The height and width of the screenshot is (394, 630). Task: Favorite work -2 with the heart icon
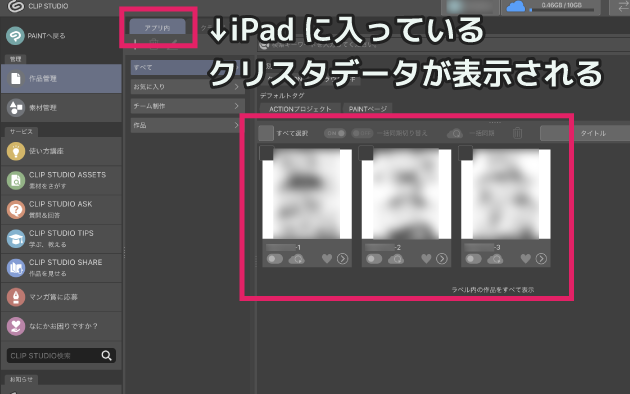pyautogui.click(x=426, y=259)
